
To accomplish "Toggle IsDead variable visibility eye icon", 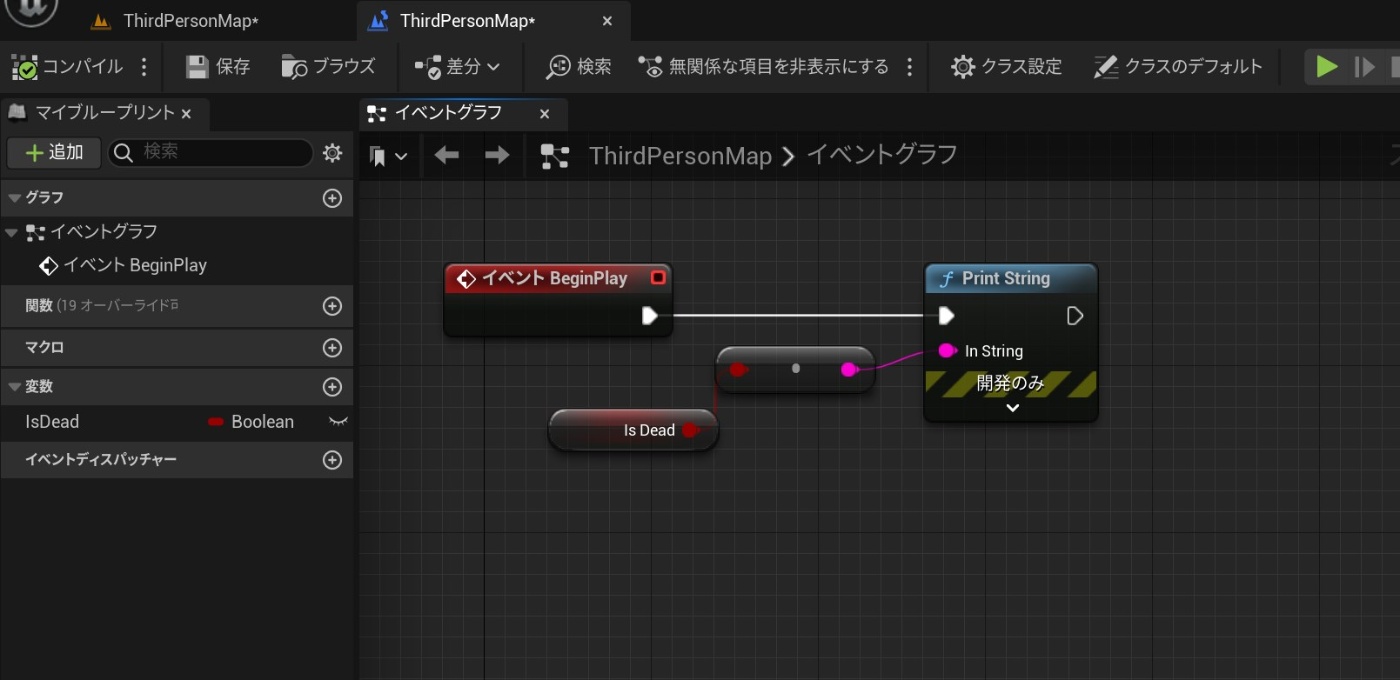I will [338, 422].
